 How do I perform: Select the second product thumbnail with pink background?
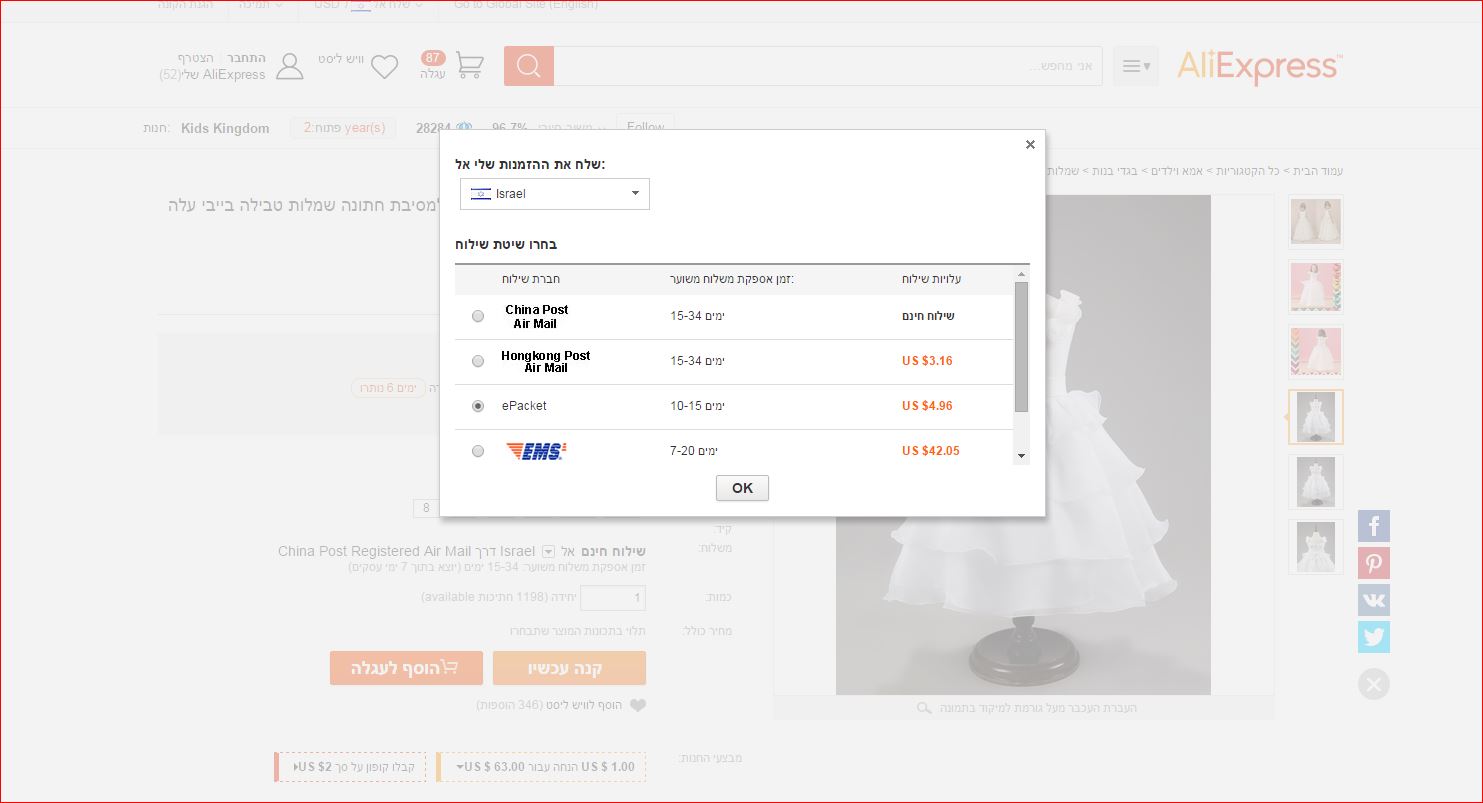tap(1316, 287)
